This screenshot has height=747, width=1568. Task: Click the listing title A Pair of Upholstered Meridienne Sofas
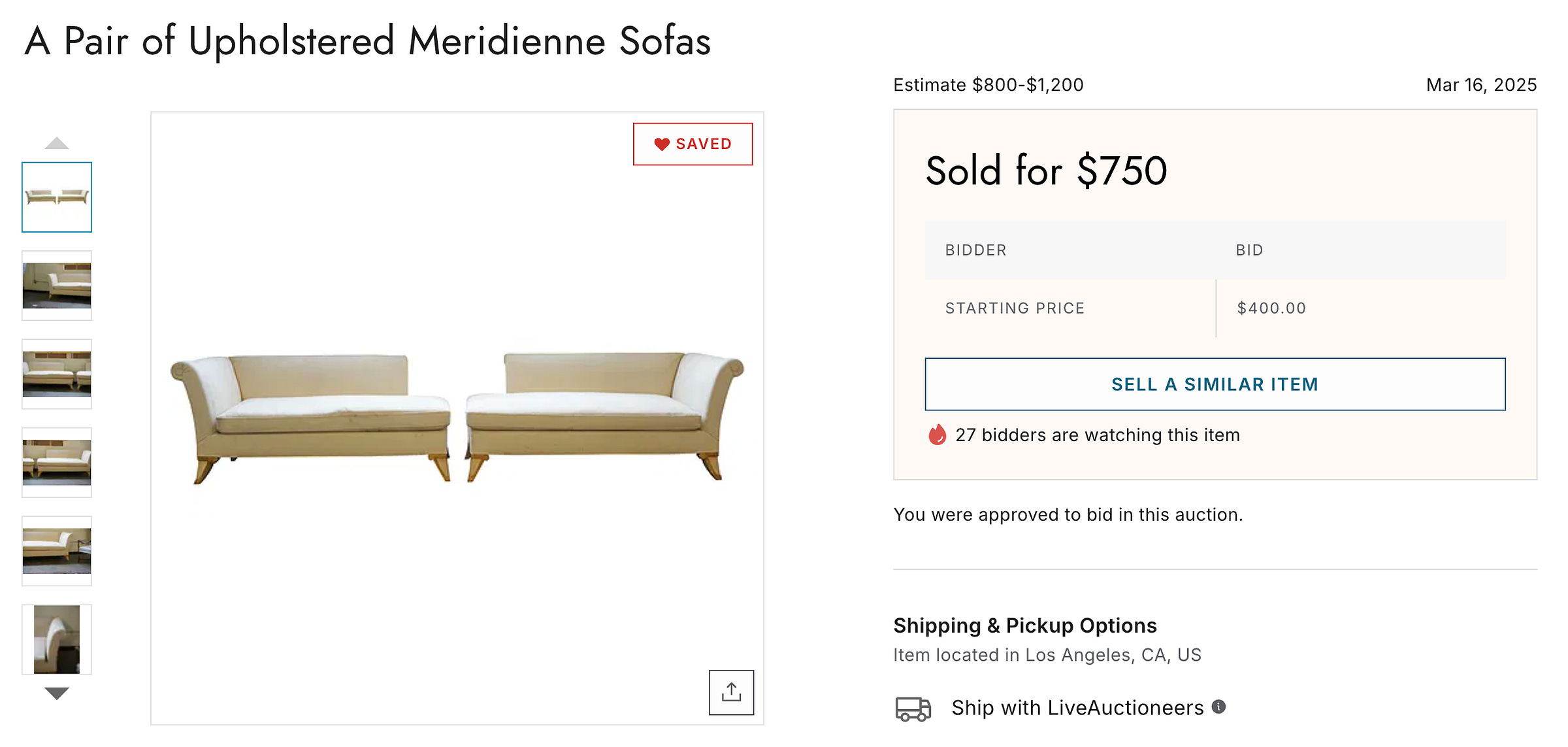pos(367,41)
